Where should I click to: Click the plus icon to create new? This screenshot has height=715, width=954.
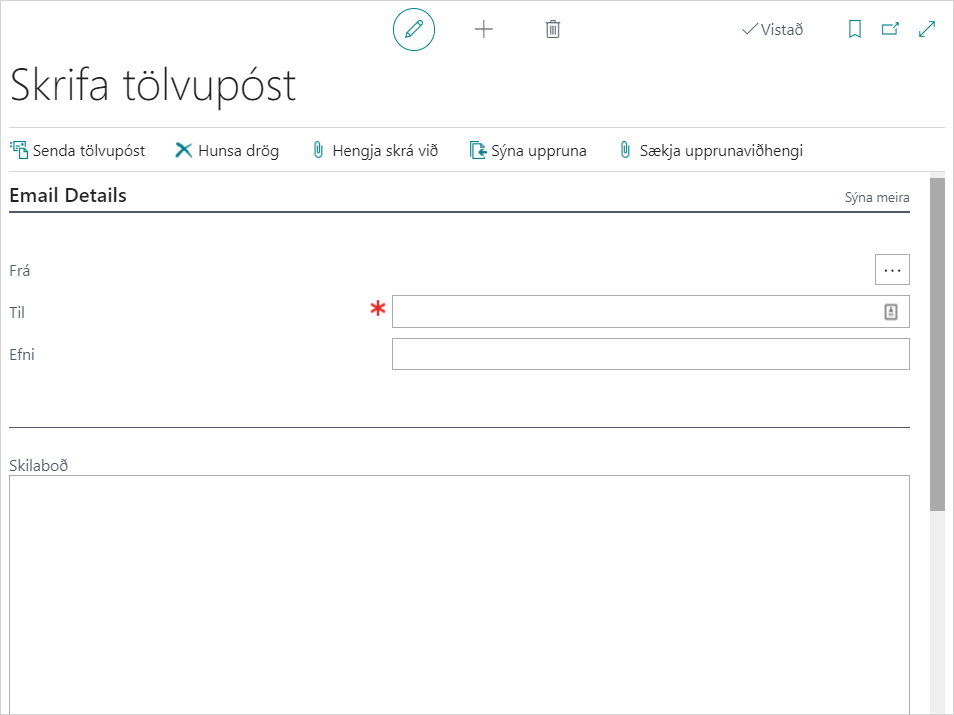(x=484, y=29)
